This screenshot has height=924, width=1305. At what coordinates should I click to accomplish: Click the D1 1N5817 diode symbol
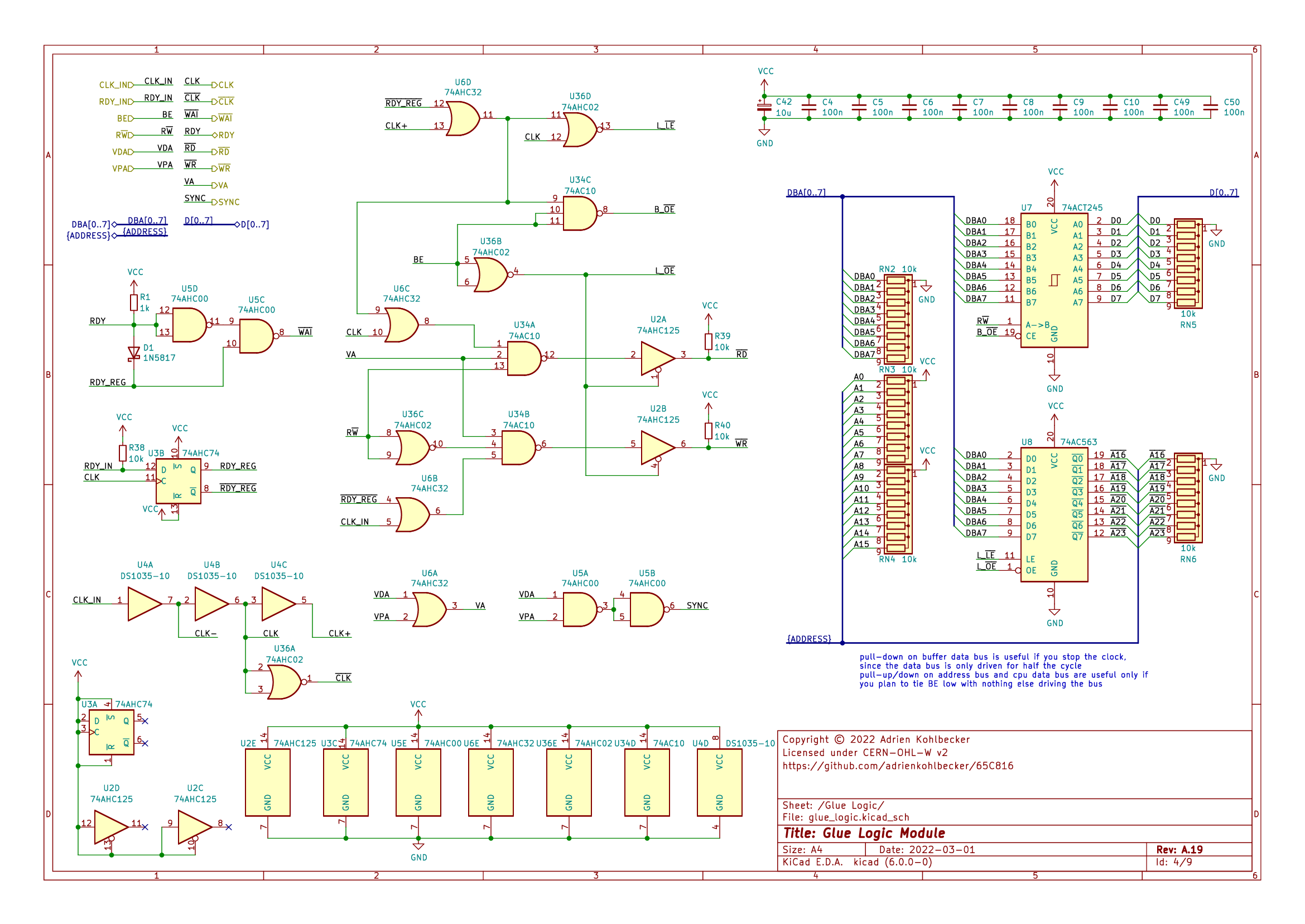(134, 353)
